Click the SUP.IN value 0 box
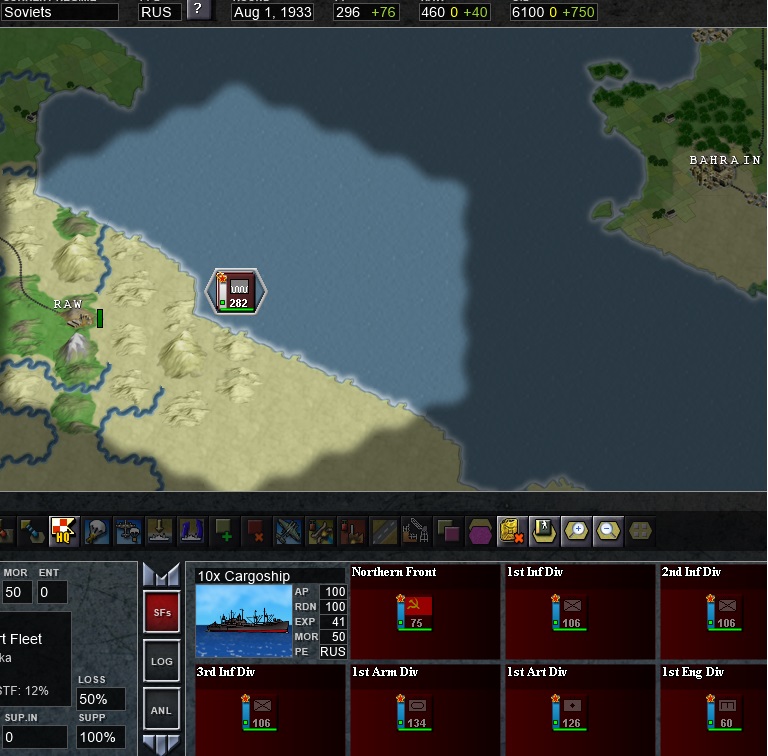This screenshot has width=768, height=756. (x=34, y=737)
